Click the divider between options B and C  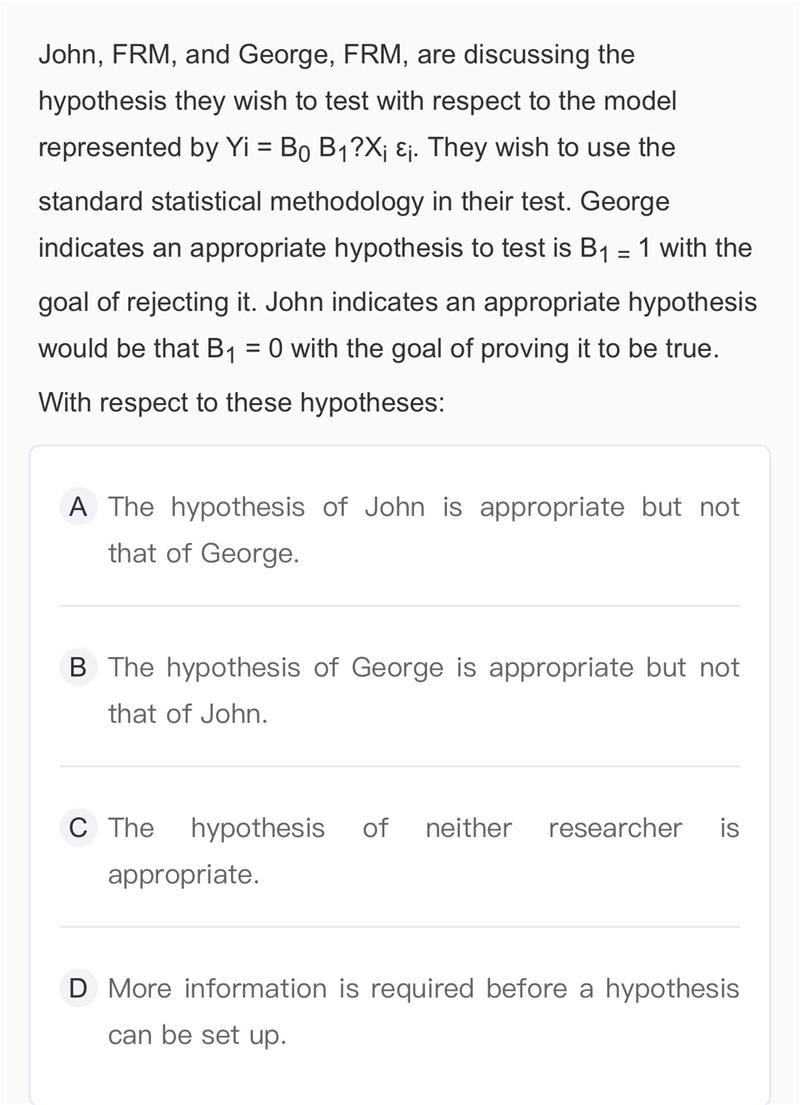click(400, 766)
